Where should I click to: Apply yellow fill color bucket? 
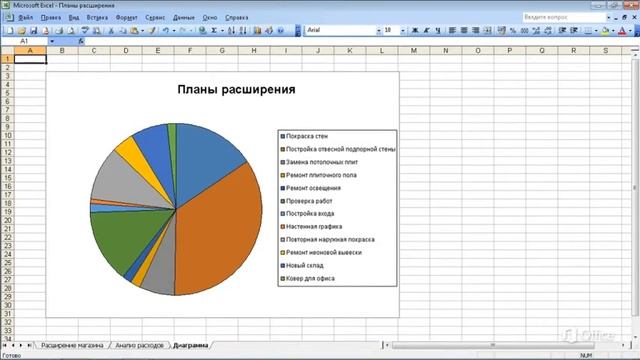pyautogui.click(x=605, y=30)
